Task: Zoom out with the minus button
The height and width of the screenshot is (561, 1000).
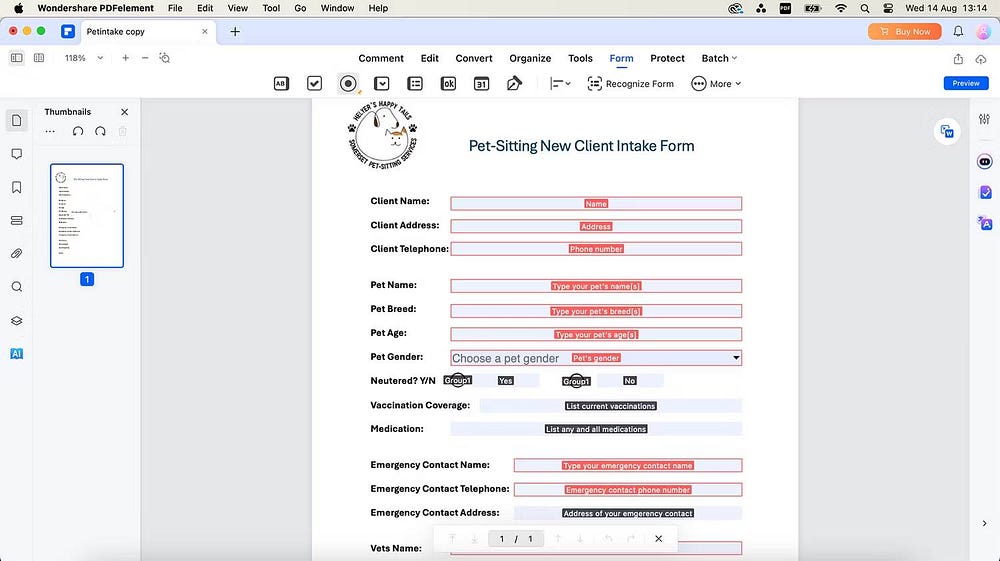Action: tap(145, 58)
